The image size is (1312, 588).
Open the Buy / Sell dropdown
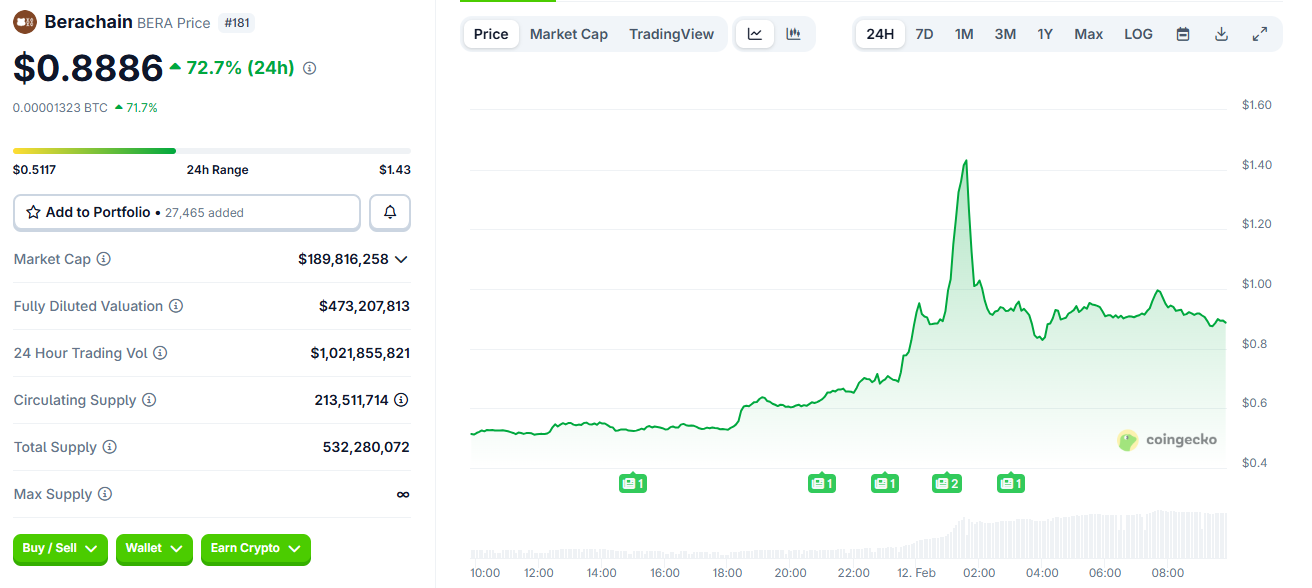click(x=60, y=549)
